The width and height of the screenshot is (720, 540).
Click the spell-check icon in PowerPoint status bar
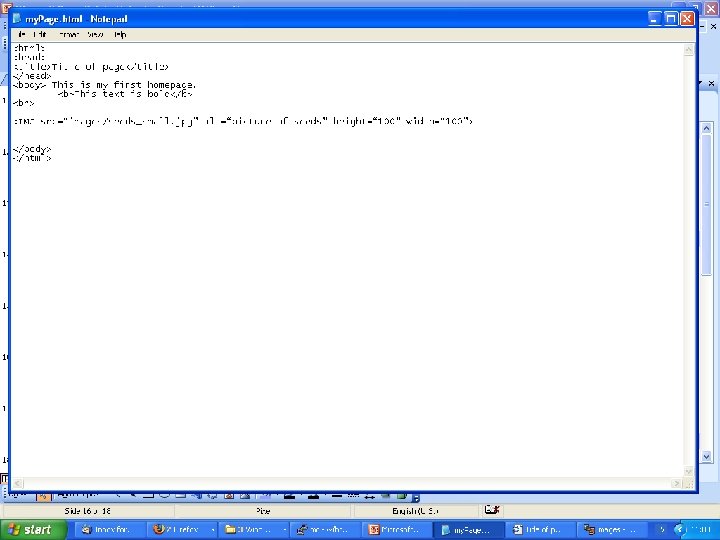492,510
